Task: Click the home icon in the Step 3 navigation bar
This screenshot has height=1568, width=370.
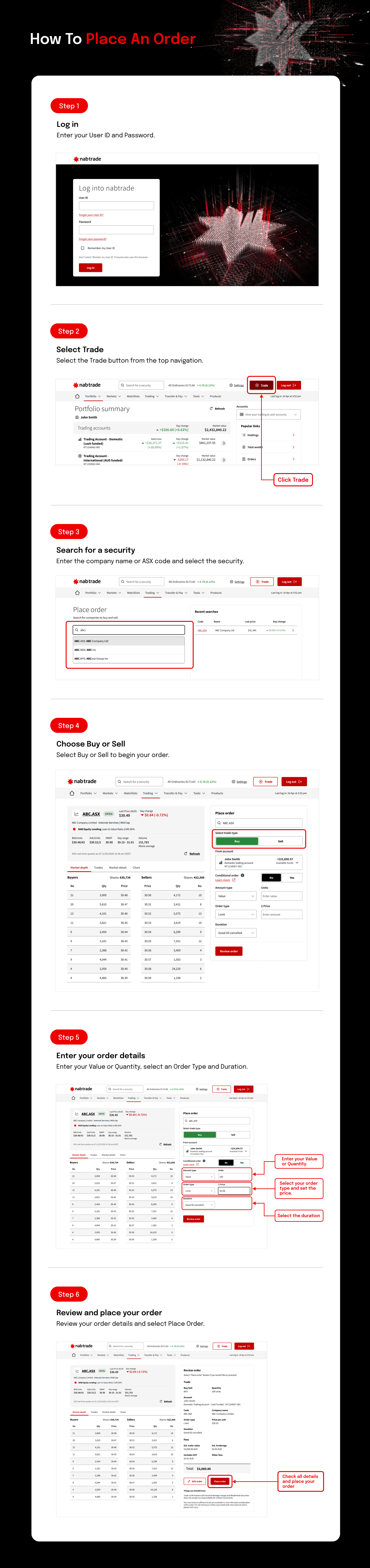Action: [77, 593]
